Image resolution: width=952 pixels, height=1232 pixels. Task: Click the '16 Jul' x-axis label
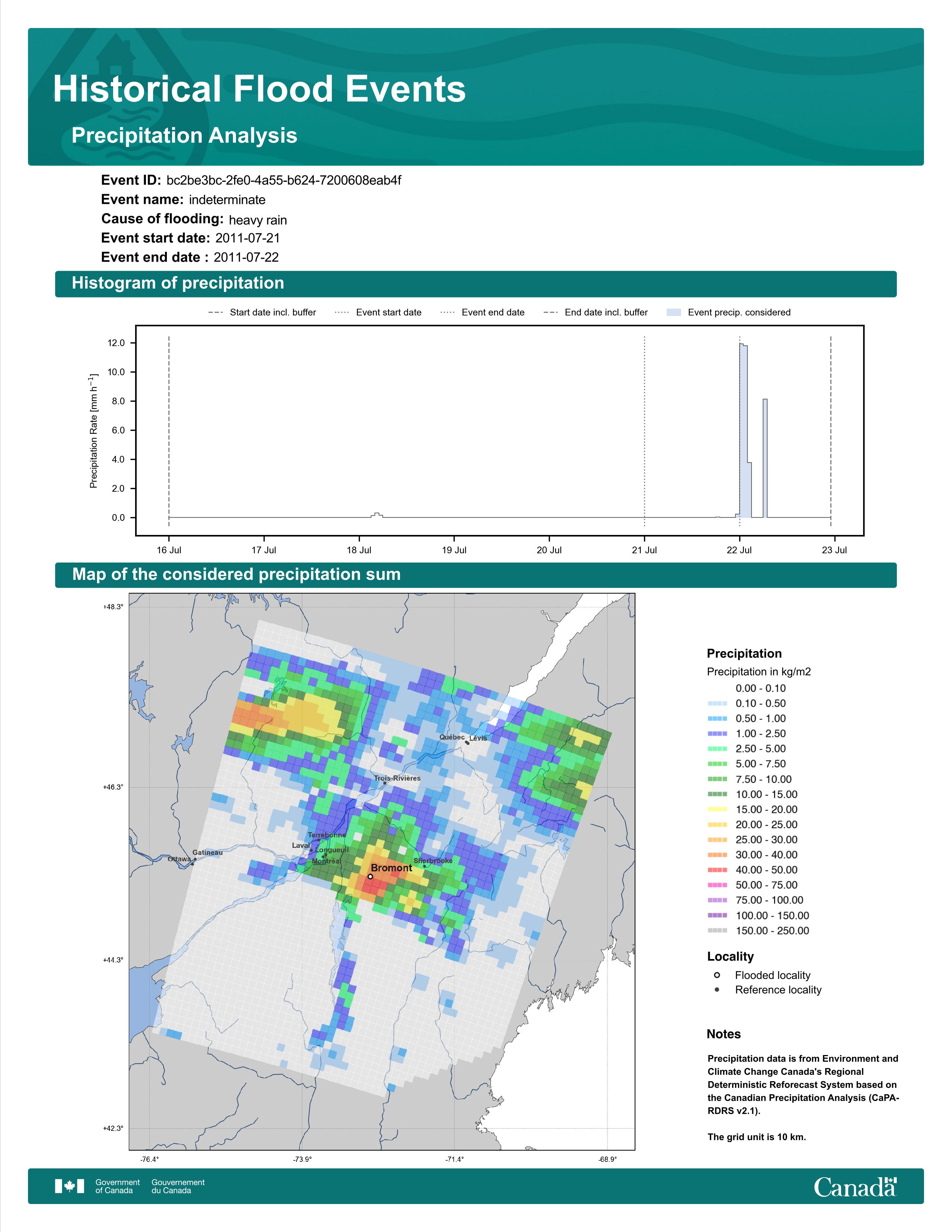(x=169, y=550)
